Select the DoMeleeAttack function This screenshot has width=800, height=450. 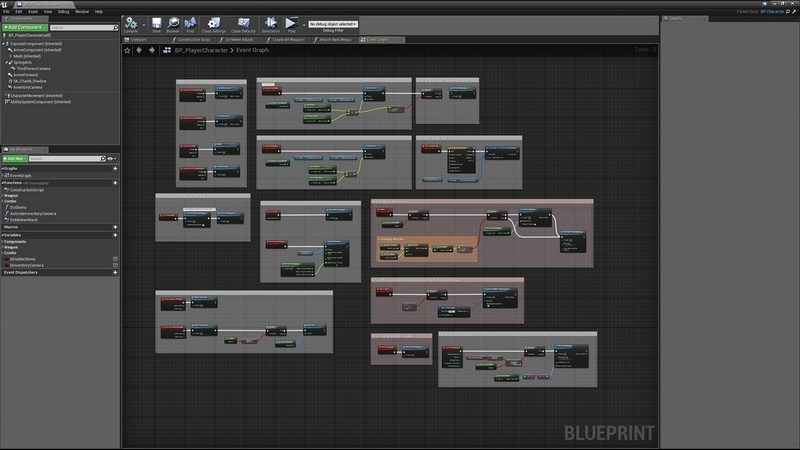click(x=24, y=219)
